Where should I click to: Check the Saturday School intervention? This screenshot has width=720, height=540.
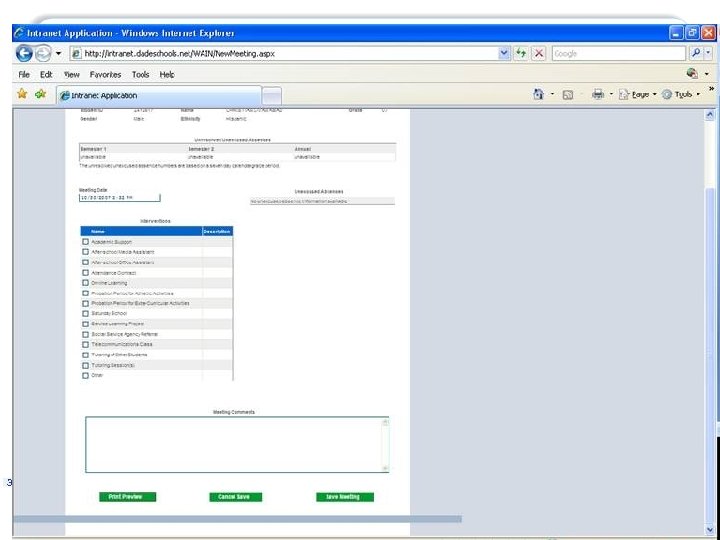coord(85,313)
